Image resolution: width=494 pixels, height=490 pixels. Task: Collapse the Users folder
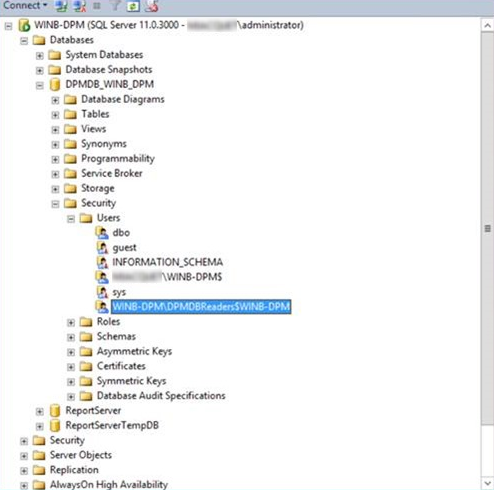[71, 219]
